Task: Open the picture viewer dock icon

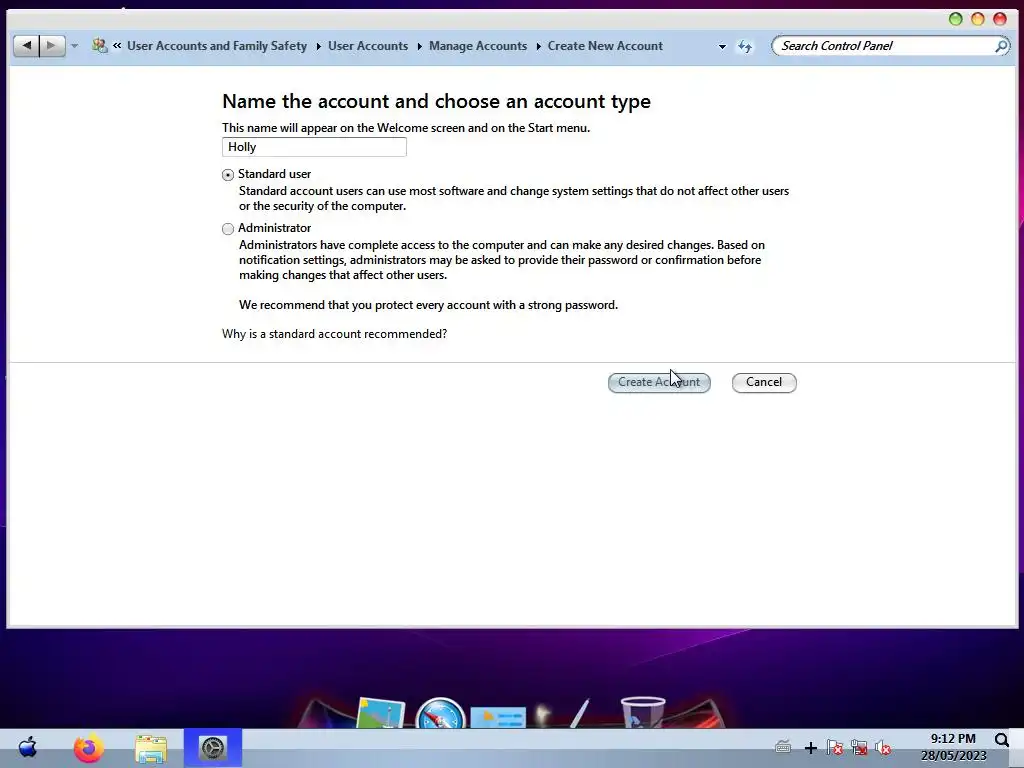Action: [380, 712]
